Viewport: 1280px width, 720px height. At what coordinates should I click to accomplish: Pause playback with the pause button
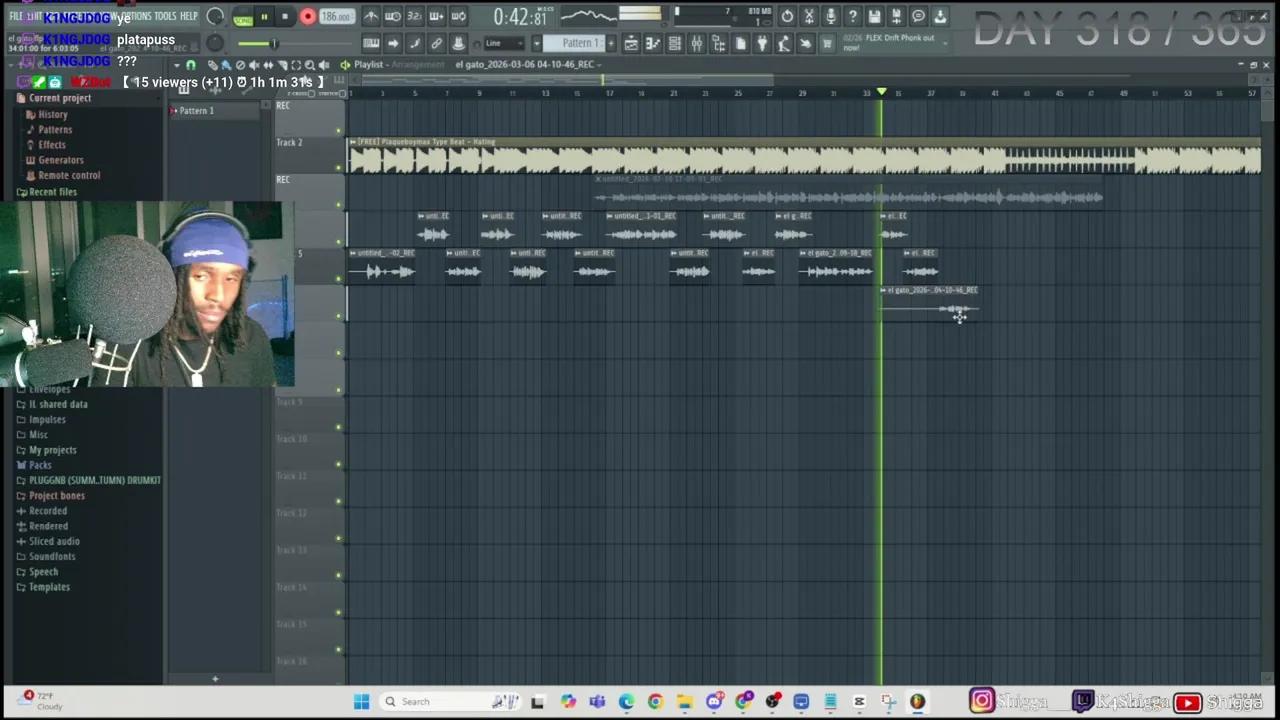point(265,16)
